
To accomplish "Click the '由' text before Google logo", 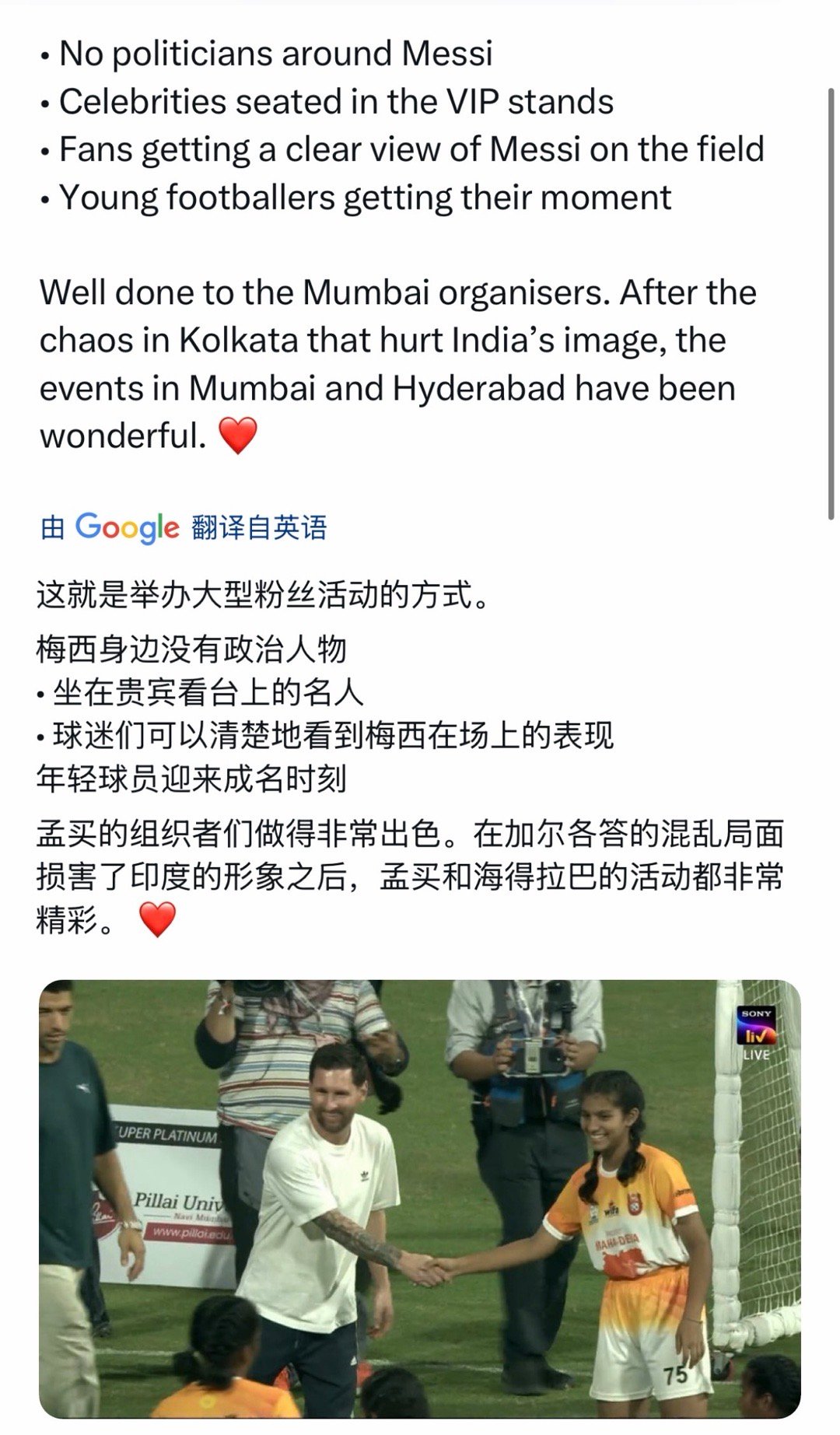I will click(x=52, y=528).
